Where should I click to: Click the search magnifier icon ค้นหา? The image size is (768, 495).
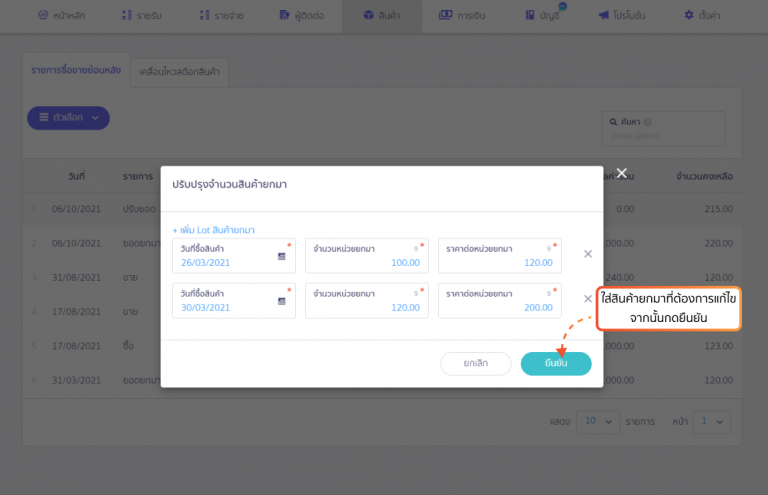click(613, 121)
